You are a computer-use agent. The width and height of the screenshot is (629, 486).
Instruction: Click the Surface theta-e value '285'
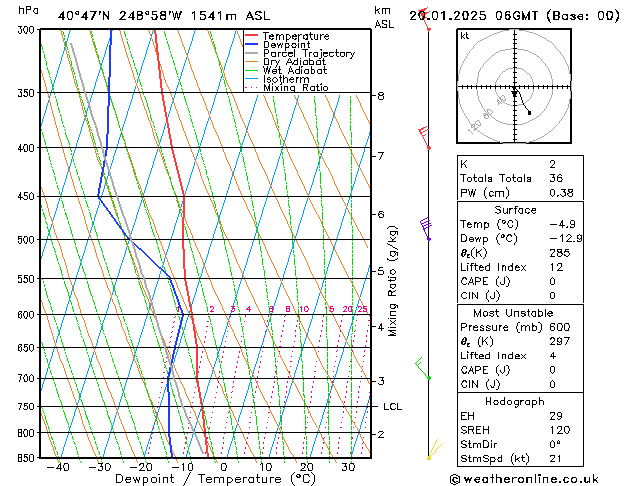pos(560,253)
